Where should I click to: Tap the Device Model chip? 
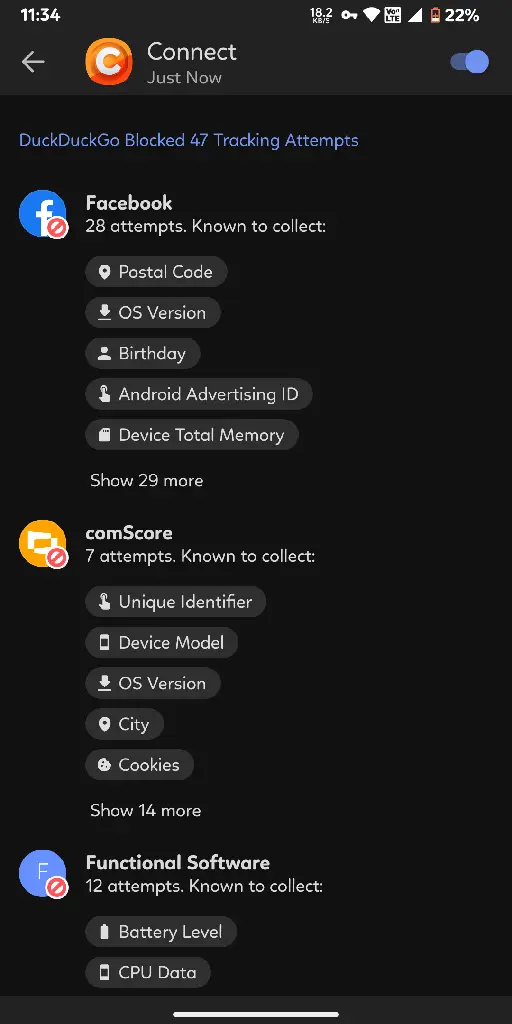tap(161, 643)
